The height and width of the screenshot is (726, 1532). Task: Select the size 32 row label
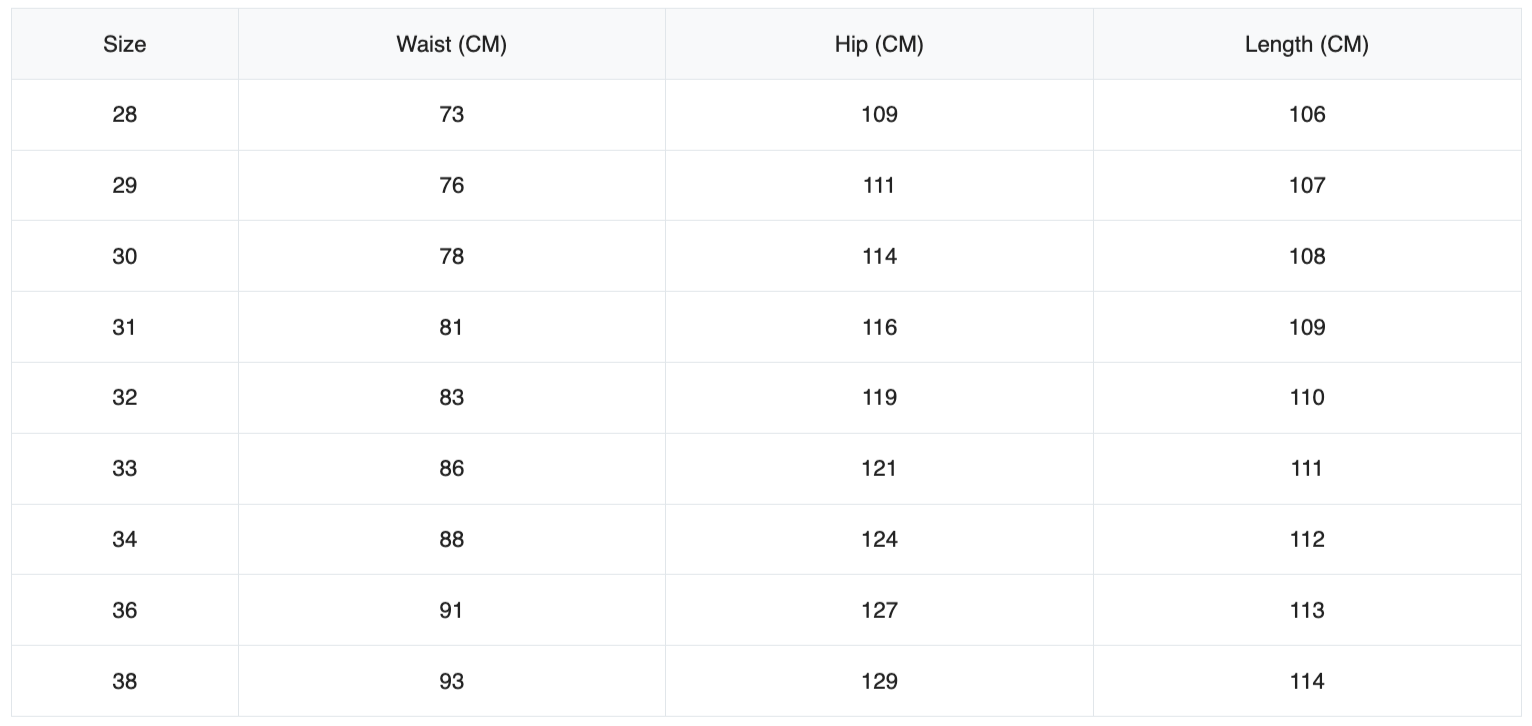click(x=124, y=398)
